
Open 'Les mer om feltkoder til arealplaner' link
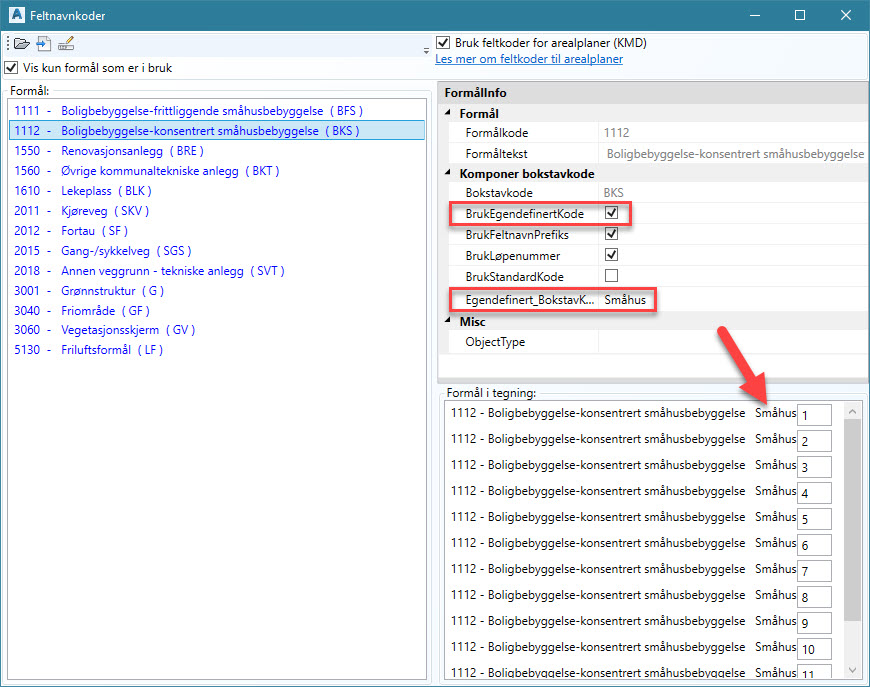pos(529,59)
